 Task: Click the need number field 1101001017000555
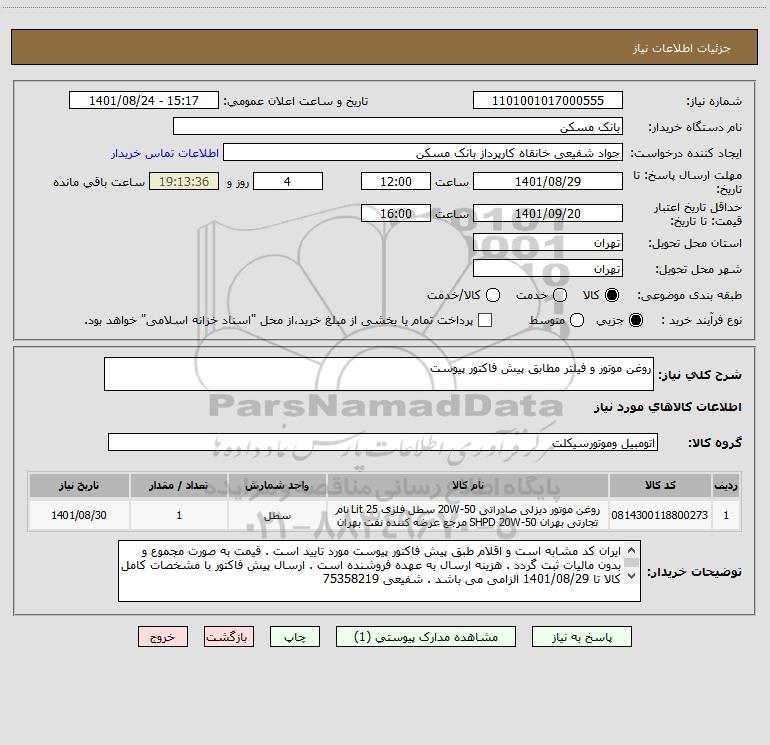[548, 100]
